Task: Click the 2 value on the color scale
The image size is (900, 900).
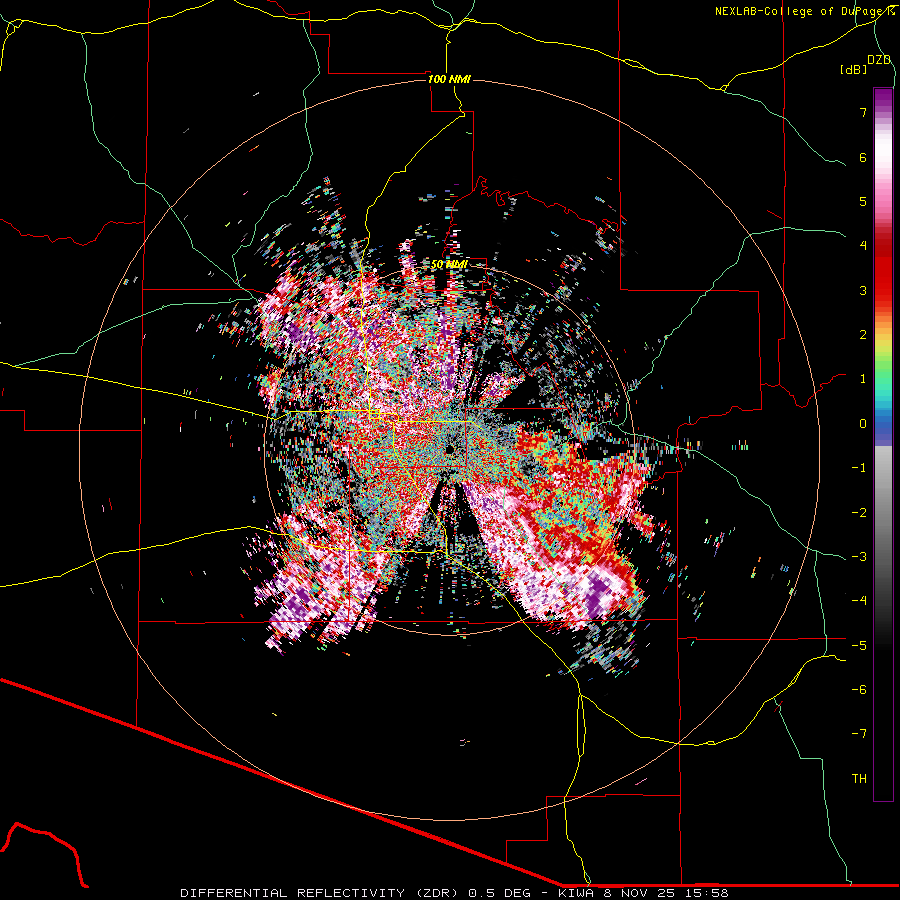Action: (x=863, y=335)
